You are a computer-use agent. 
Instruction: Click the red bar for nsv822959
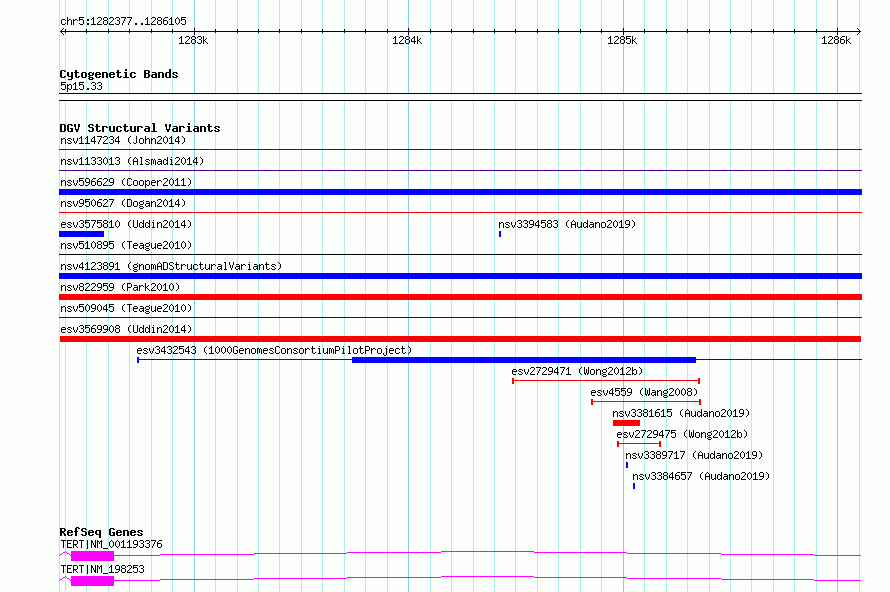click(x=460, y=297)
